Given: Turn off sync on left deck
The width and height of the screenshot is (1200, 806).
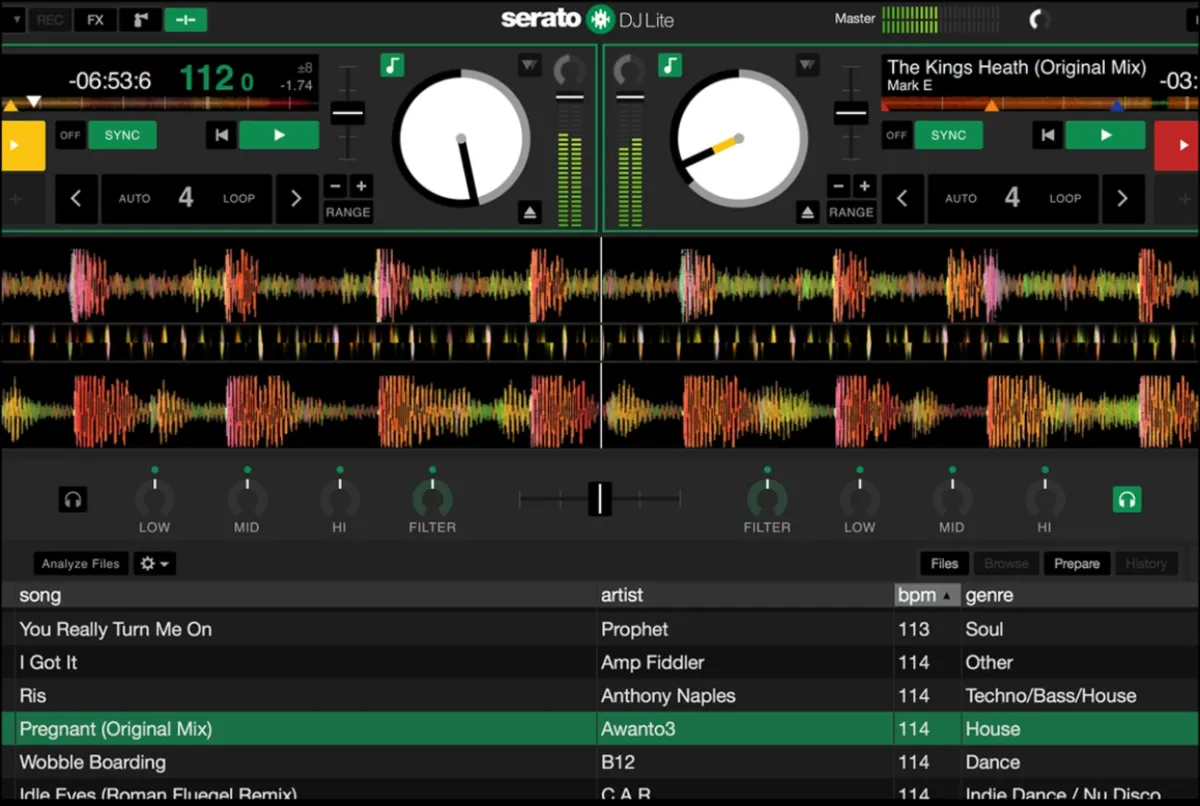Looking at the screenshot, I should click(x=69, y=135).
